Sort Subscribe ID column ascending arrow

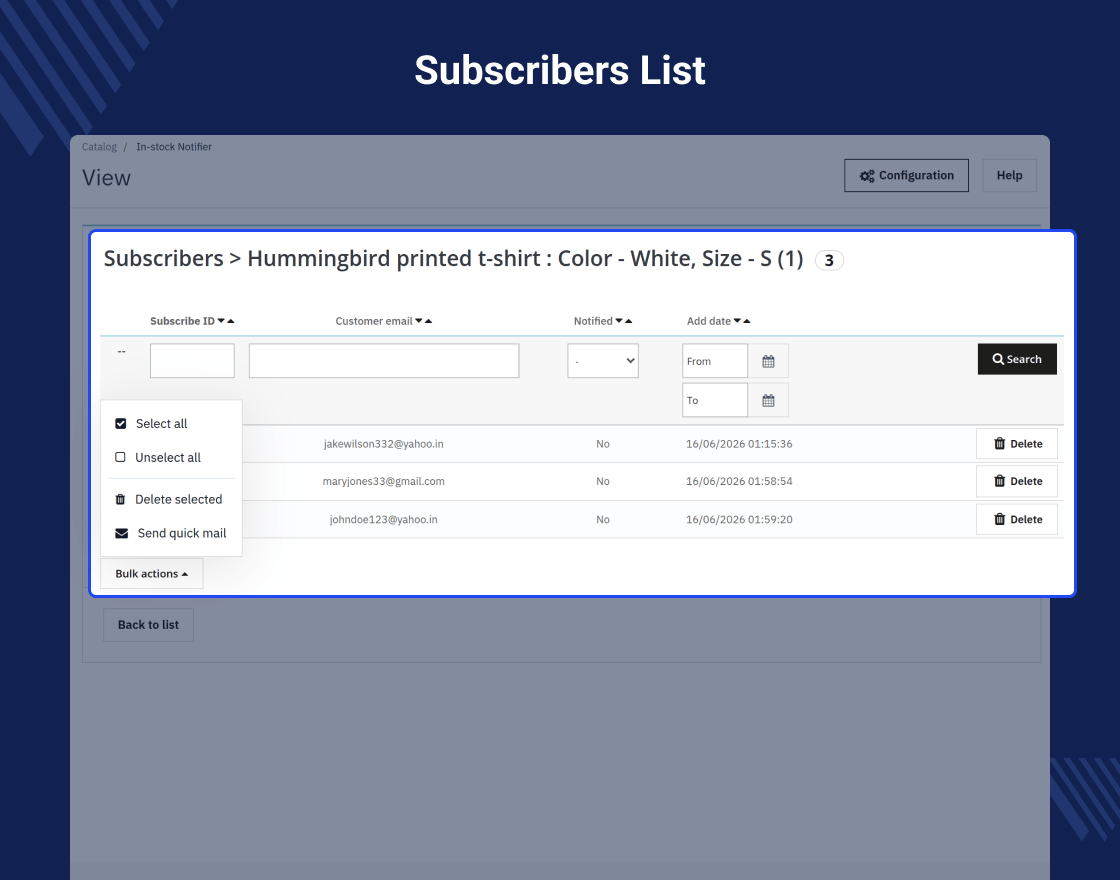(x=231, y=321)
